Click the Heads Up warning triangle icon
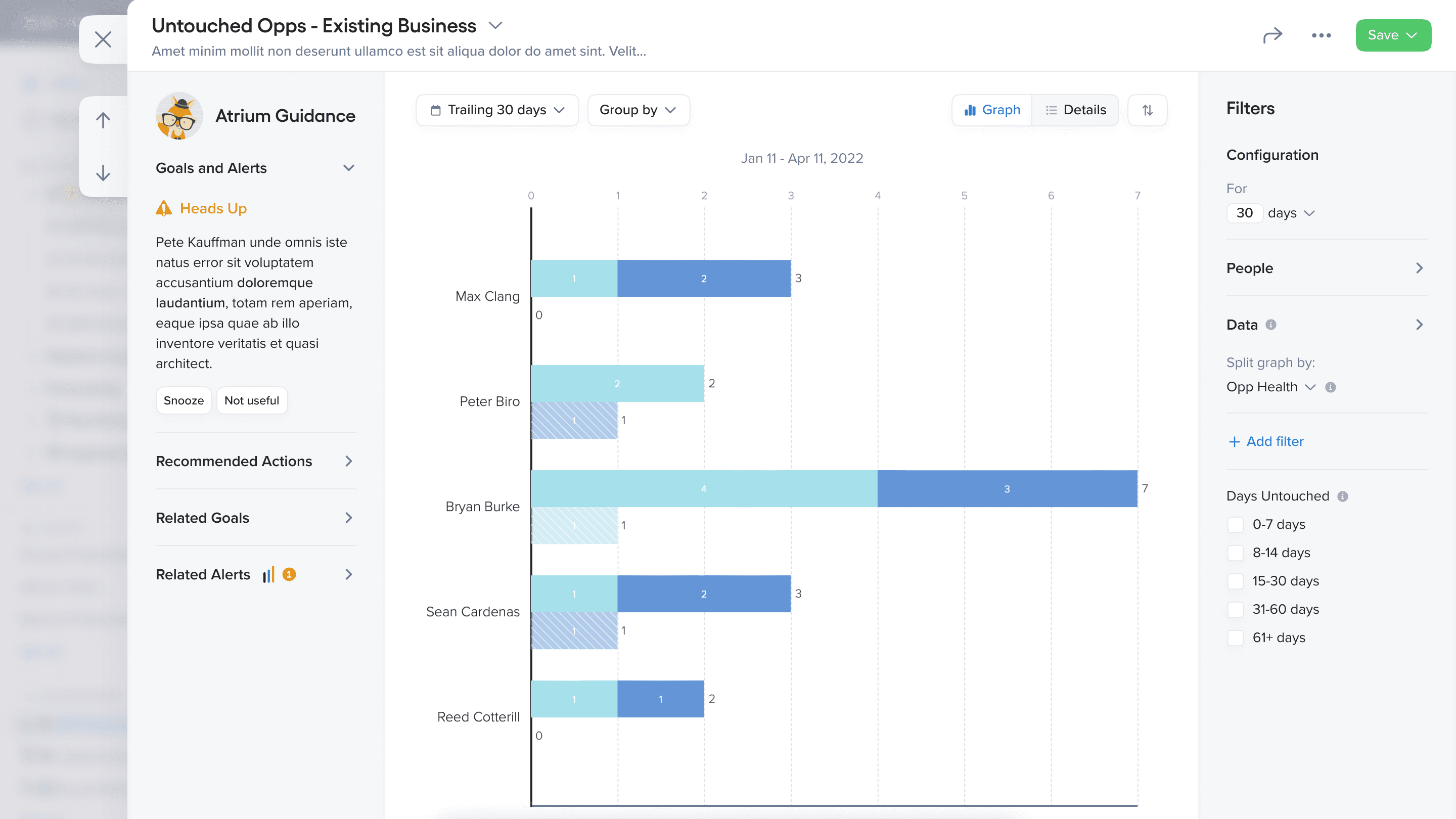 (164, 209)
